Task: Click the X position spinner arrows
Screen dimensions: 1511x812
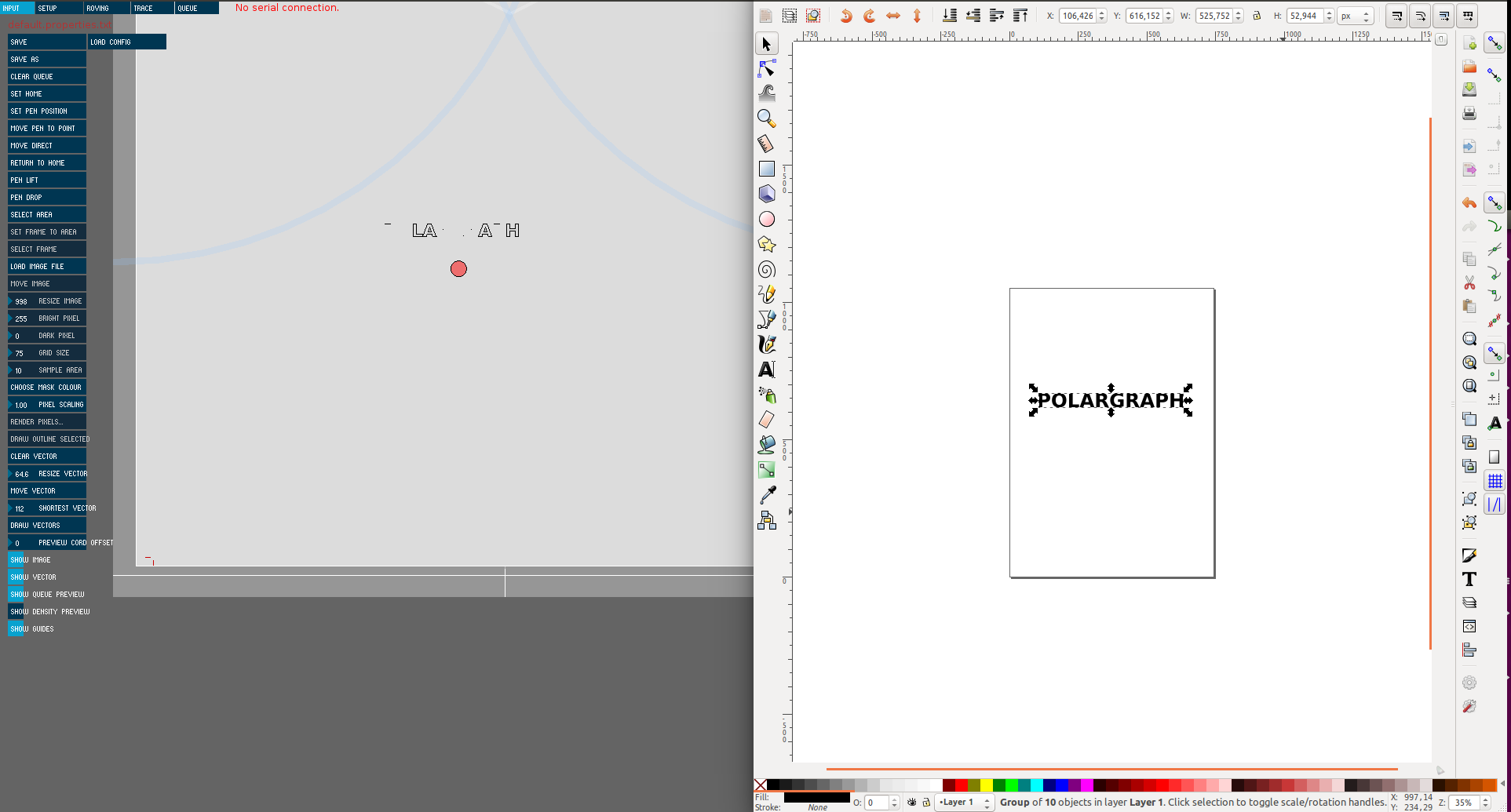Action: [1102, 16]
